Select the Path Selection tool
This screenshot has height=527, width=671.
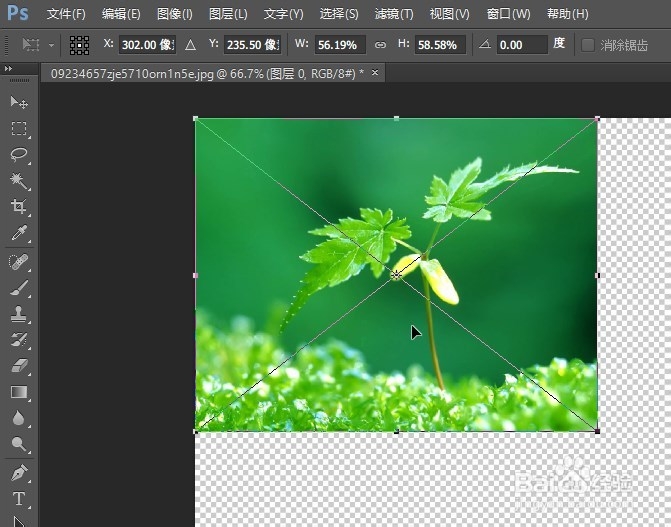click(18, 521)
